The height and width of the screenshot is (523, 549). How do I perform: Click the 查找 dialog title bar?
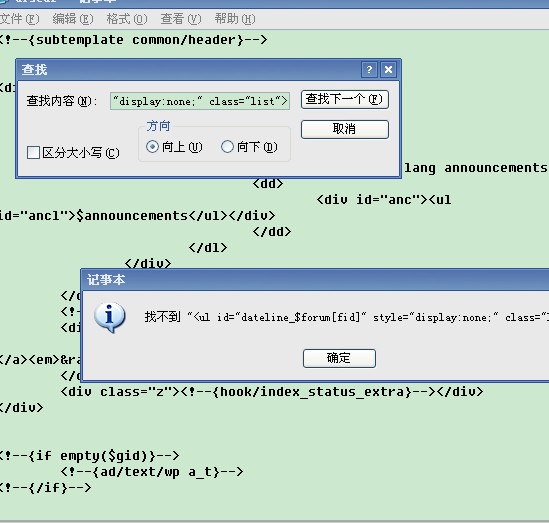[x=189, y=70]
